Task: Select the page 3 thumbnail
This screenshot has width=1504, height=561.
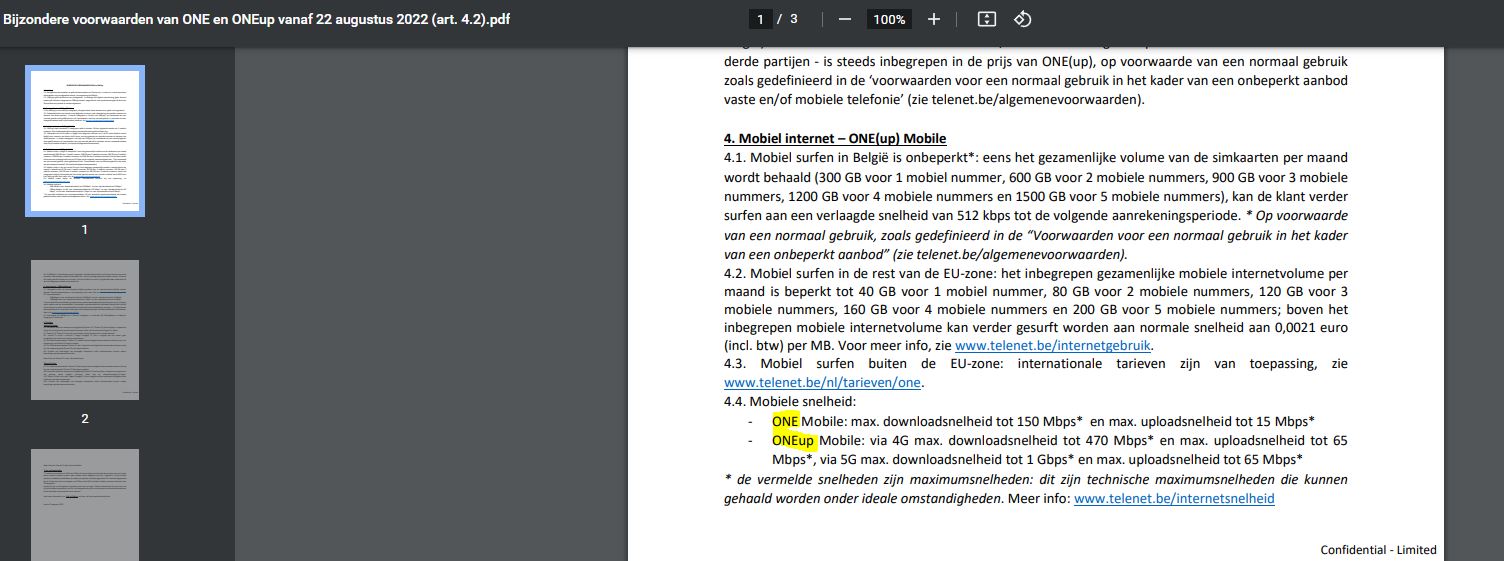Action: click(85, 505)
